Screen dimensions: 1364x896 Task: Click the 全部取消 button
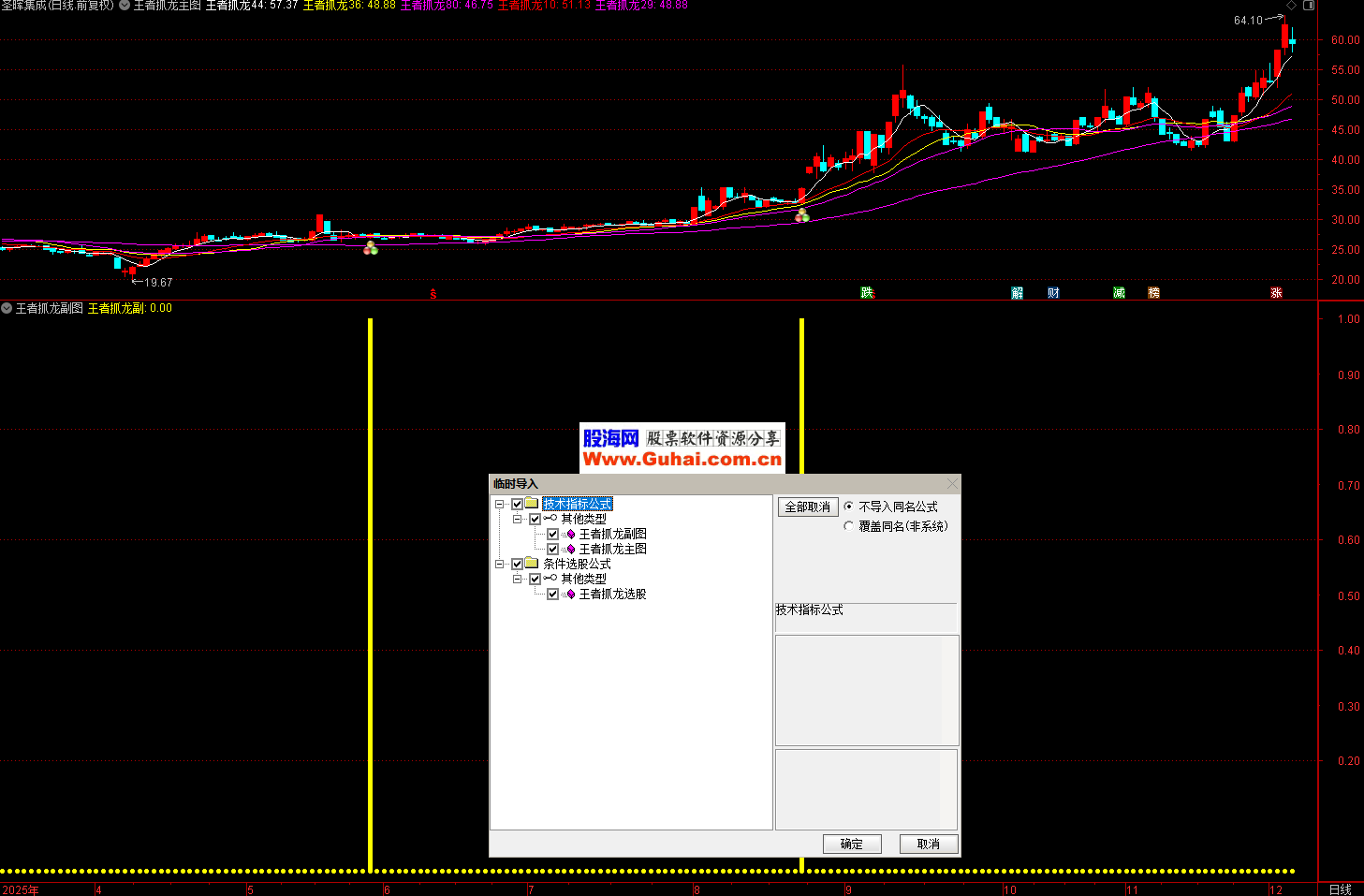tap(807, 507)
